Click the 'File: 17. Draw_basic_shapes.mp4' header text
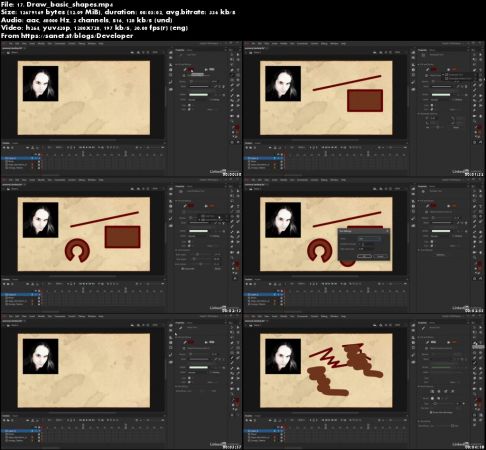The height and width of the screenshot is (450, 486). (57, 5)
